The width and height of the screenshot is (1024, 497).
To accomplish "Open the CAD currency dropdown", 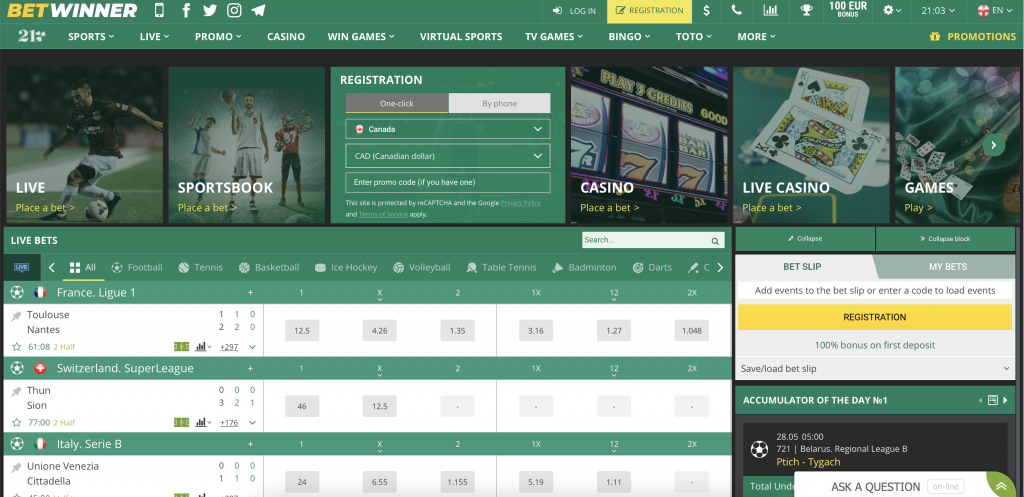I will [x=448, y=156].
